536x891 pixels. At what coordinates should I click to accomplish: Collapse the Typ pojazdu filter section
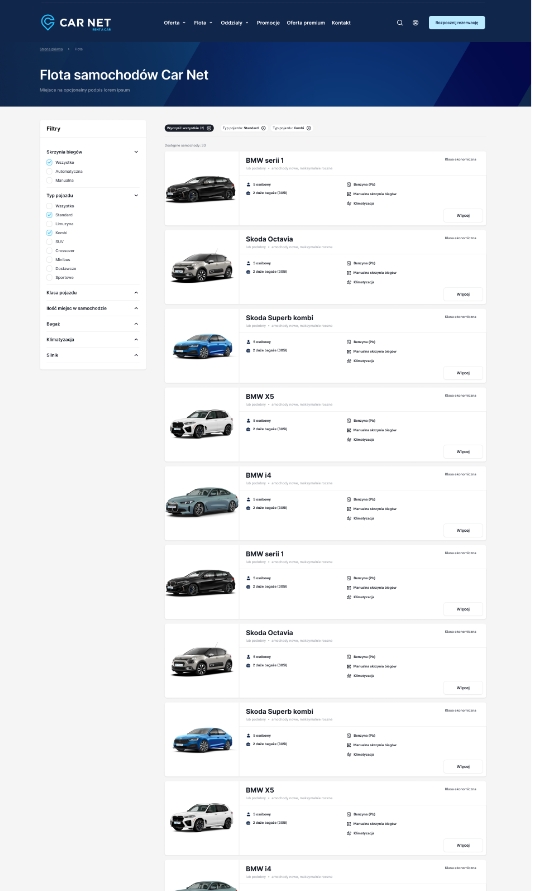tap(136, 195)
